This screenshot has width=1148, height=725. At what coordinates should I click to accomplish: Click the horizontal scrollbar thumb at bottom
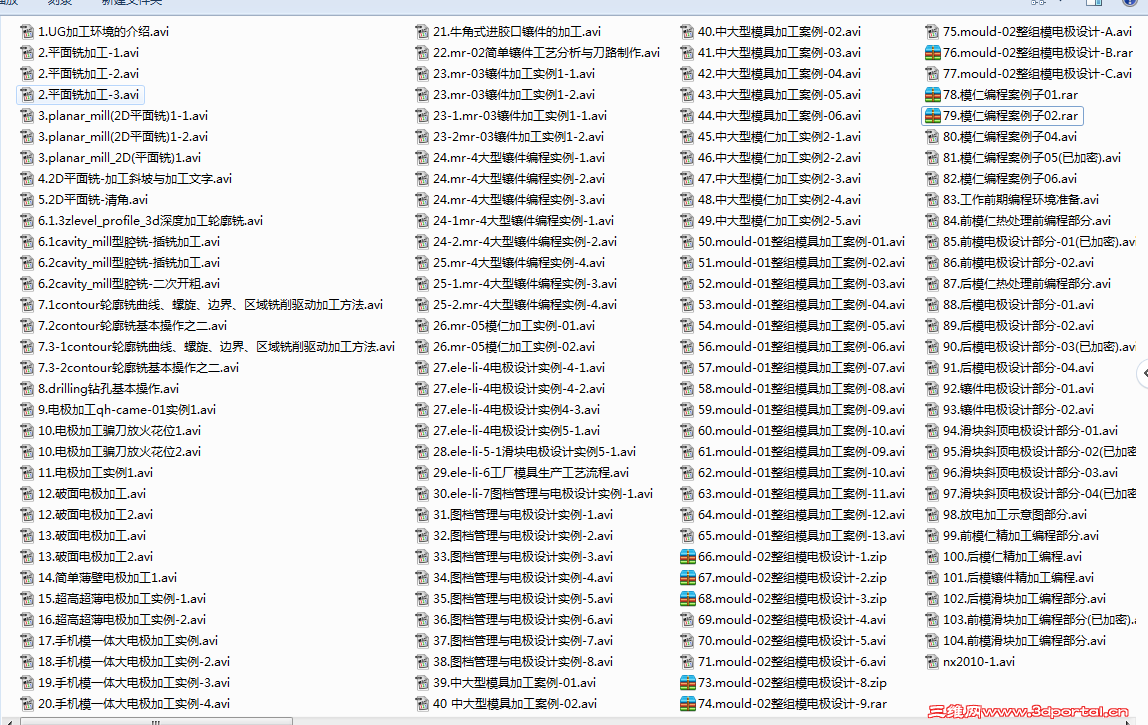pyautogui.click(x=156, y=721)
